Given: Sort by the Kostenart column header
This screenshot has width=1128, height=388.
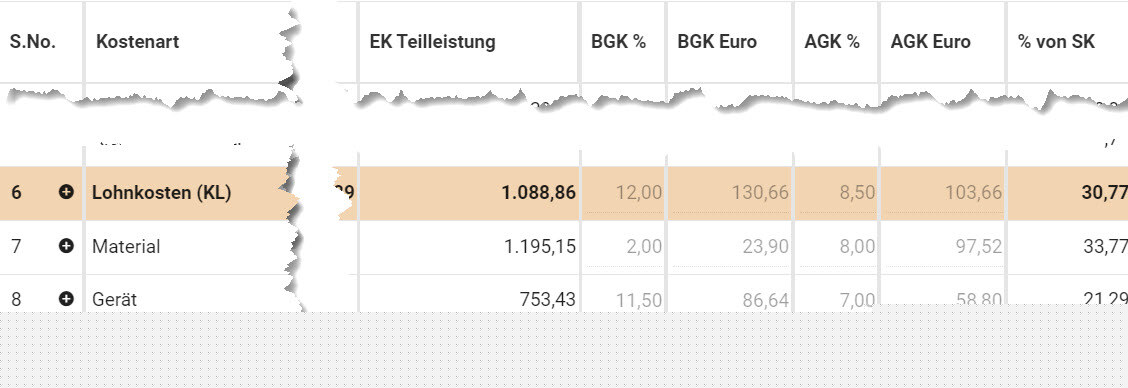Looking at the screenshot, I should (x=137, y=42).
